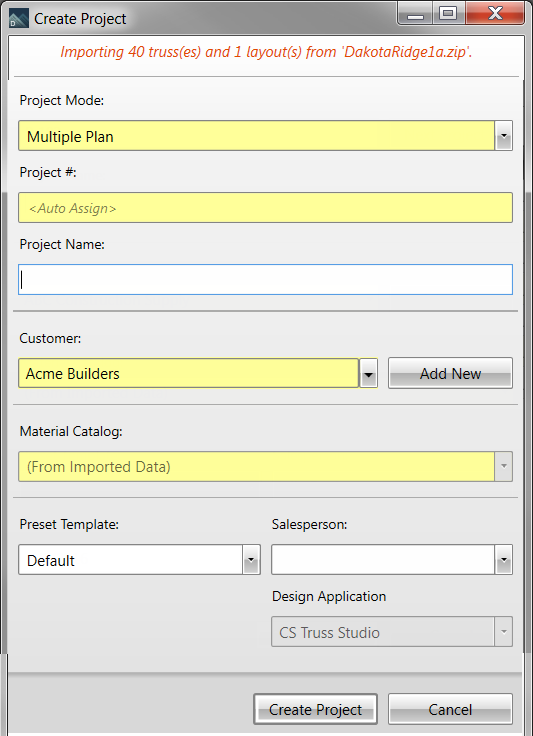Open the Customer dropdown arrow
The image size is (533, 736).
tap(369, 374)
